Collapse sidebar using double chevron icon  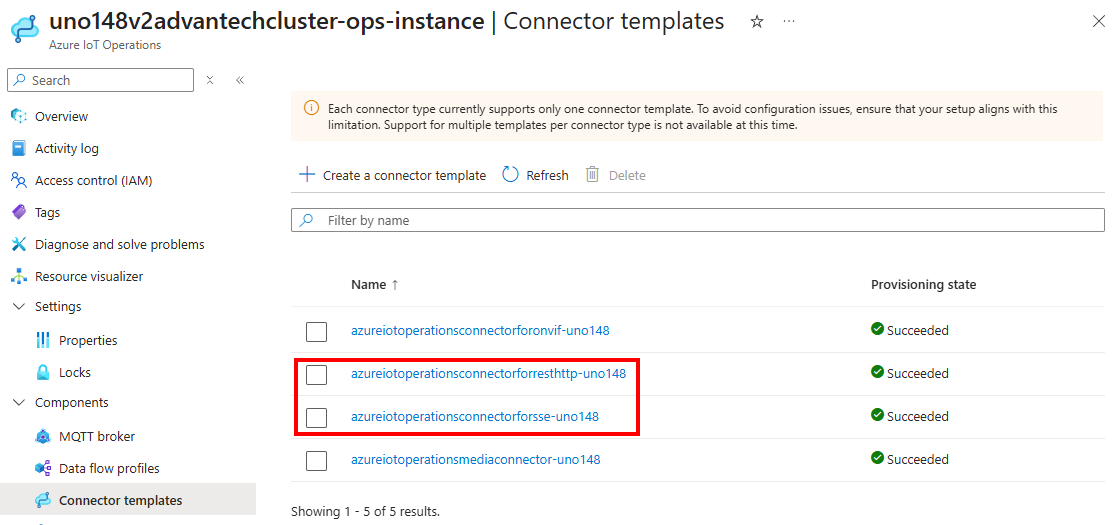[240, 80]
